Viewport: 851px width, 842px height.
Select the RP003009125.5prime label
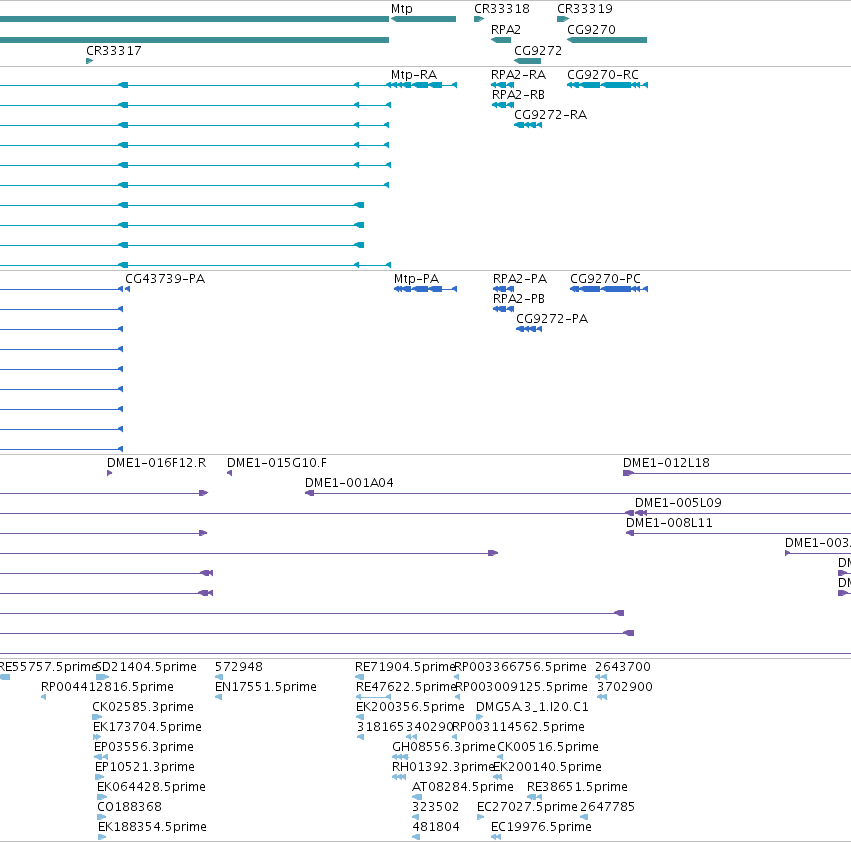(522, 687)
